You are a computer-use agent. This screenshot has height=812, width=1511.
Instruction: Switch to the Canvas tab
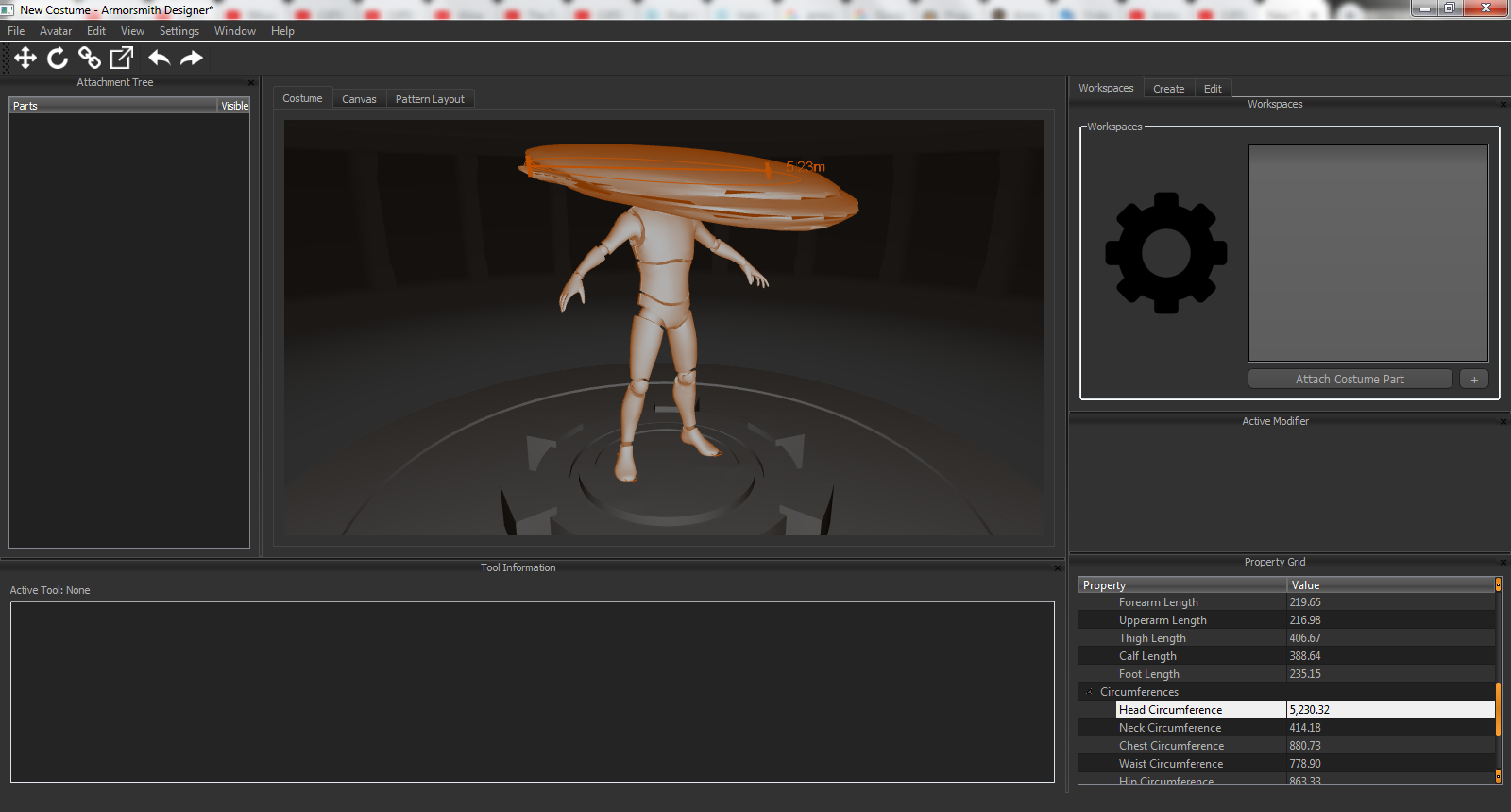tap(359, 99)
